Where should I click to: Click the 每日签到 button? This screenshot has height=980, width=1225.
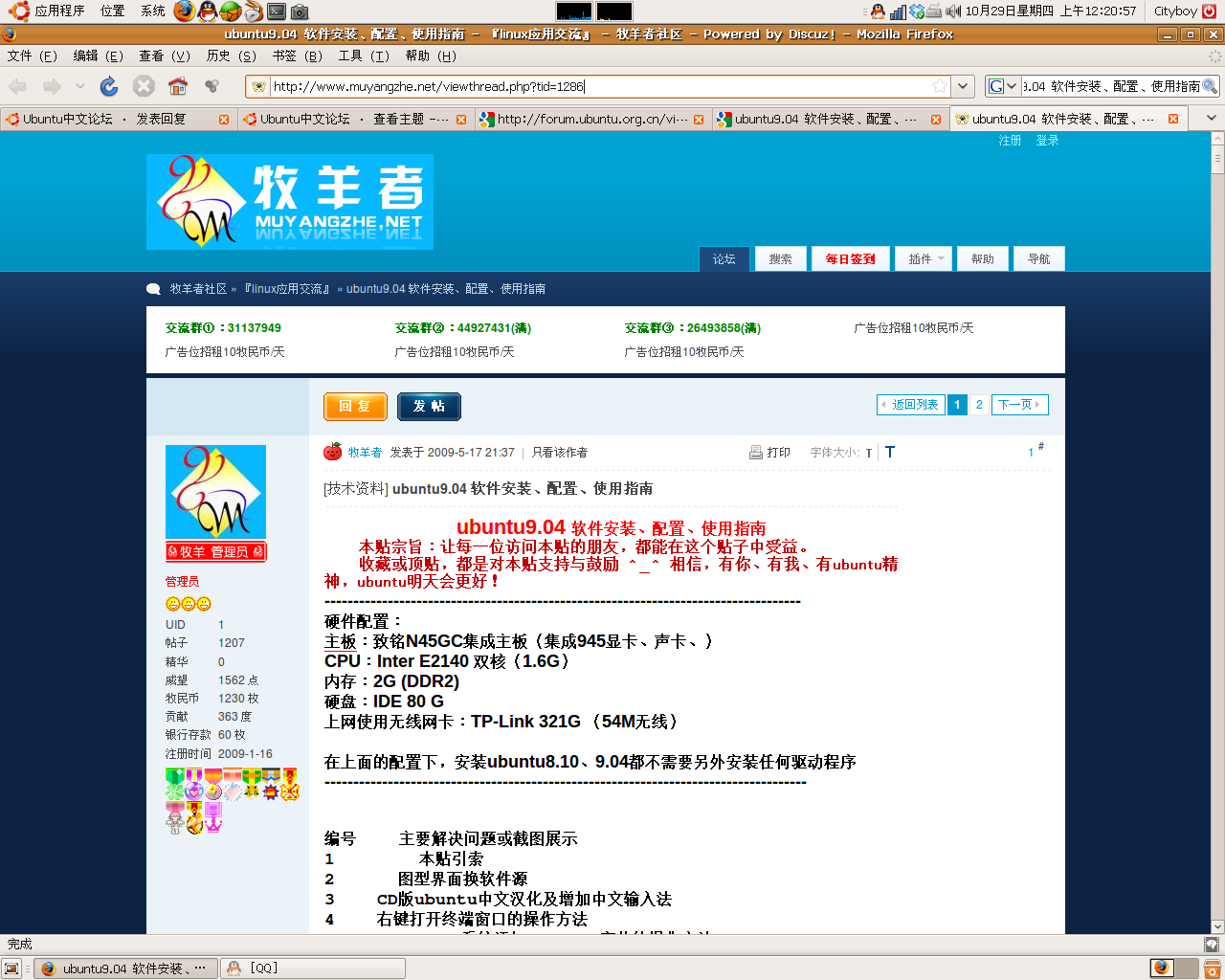850,258
